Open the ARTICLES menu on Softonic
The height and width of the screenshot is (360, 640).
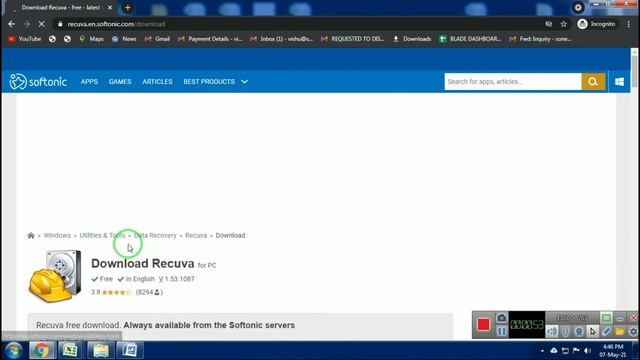[x=157, y=82]
